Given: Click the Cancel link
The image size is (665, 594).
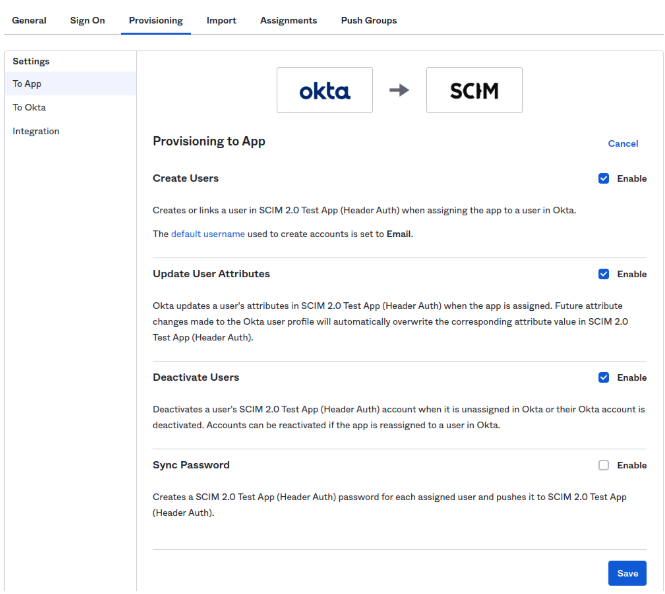Looking at the screenshot, I should (x=623, y=144).
